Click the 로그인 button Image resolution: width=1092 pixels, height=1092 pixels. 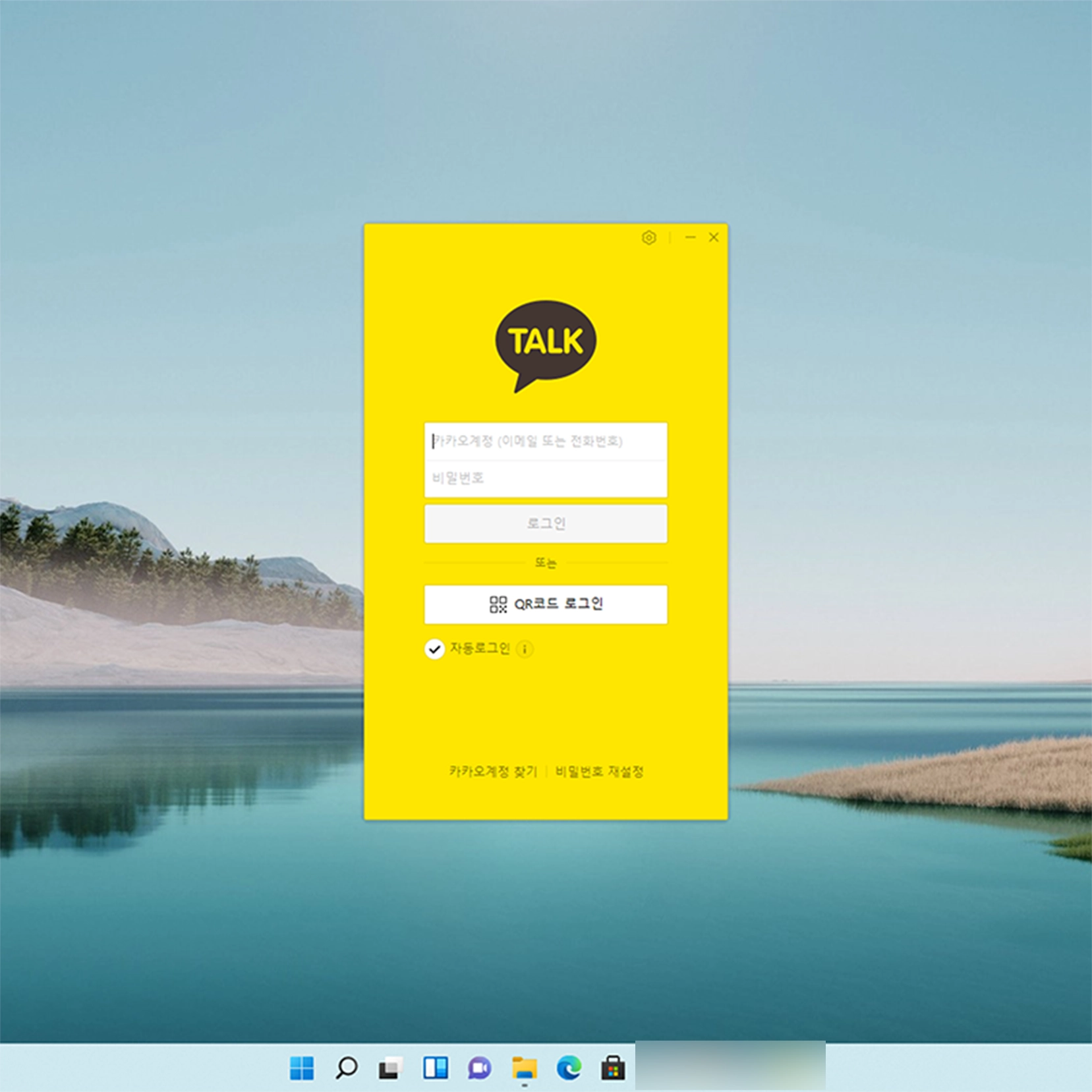tap(546, 524)
